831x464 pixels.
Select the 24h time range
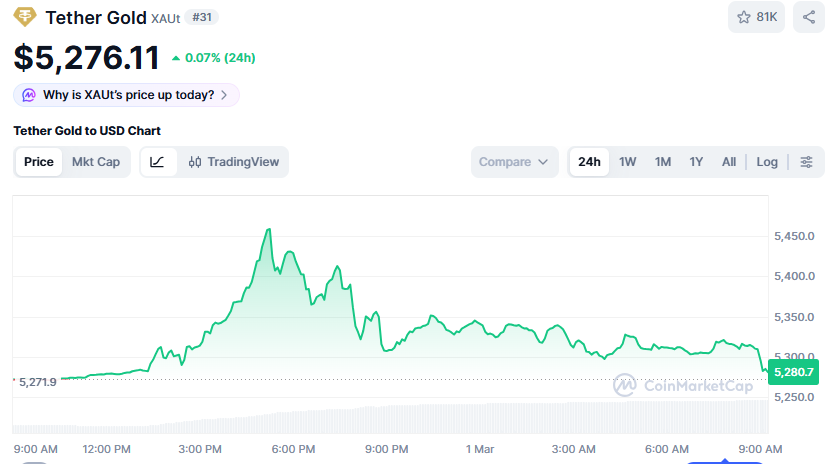(589, 162)
